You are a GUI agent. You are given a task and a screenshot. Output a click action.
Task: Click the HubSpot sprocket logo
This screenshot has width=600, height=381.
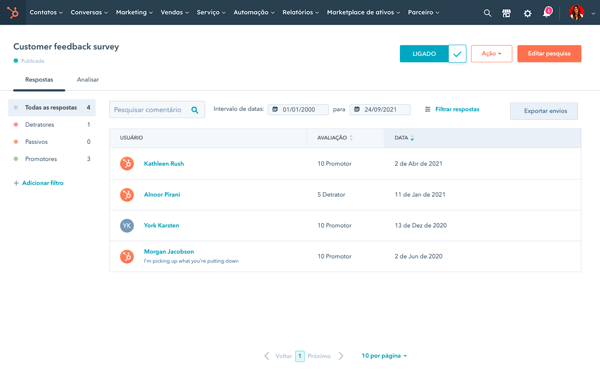pyautogui.click(x=13, y=13)
